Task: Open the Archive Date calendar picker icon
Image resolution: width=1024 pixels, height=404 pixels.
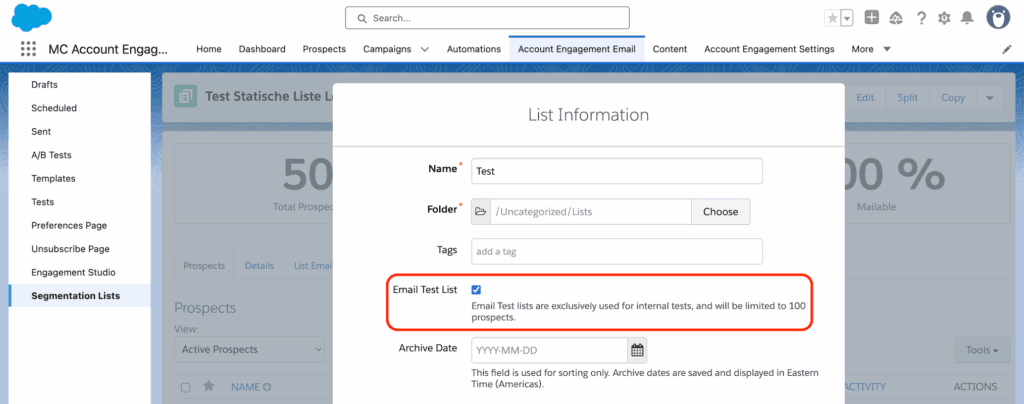Action: click(637, 350)
